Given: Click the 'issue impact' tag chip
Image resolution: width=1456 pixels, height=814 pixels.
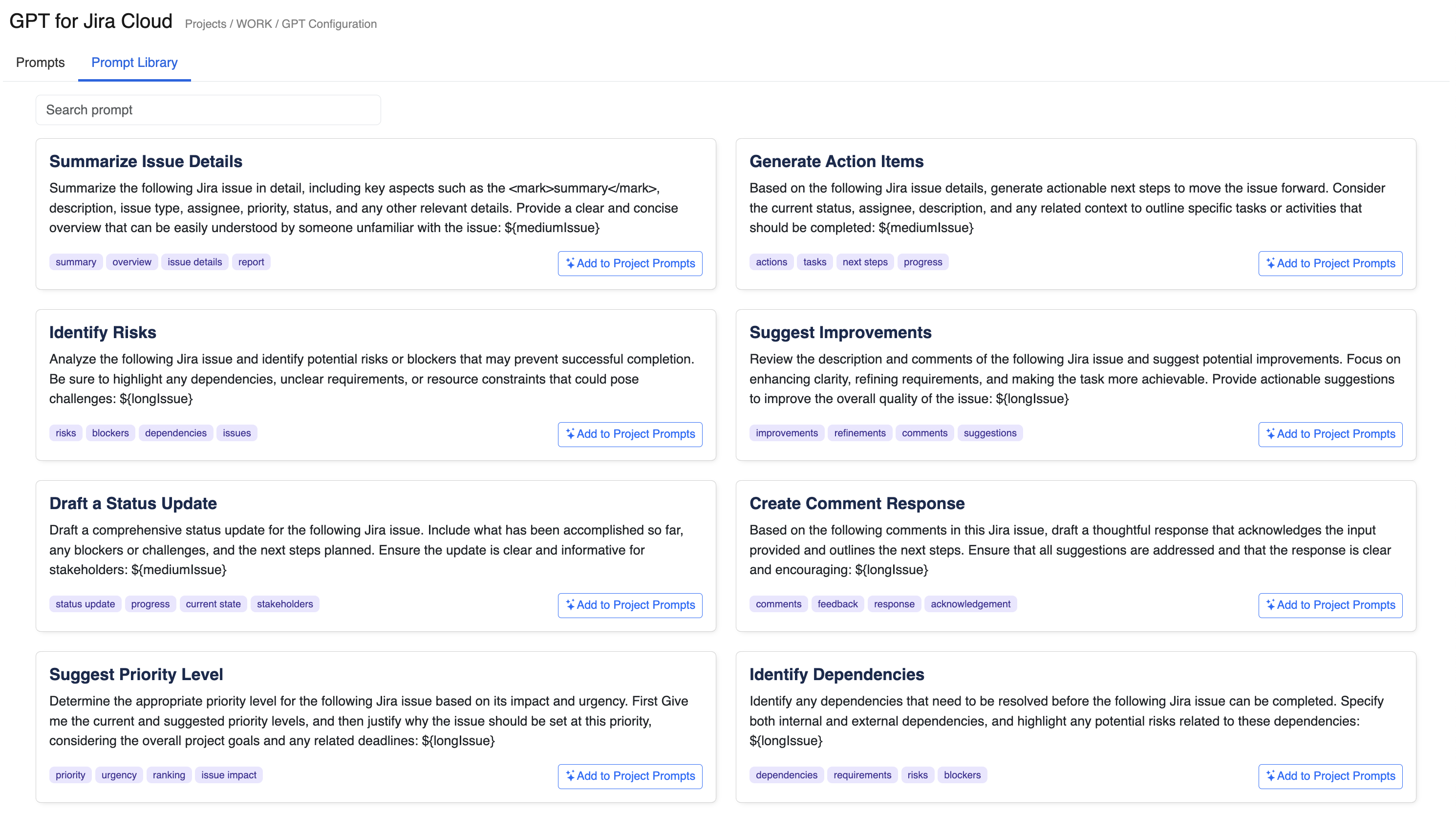Looking at the screenshot, I should 228,774.
